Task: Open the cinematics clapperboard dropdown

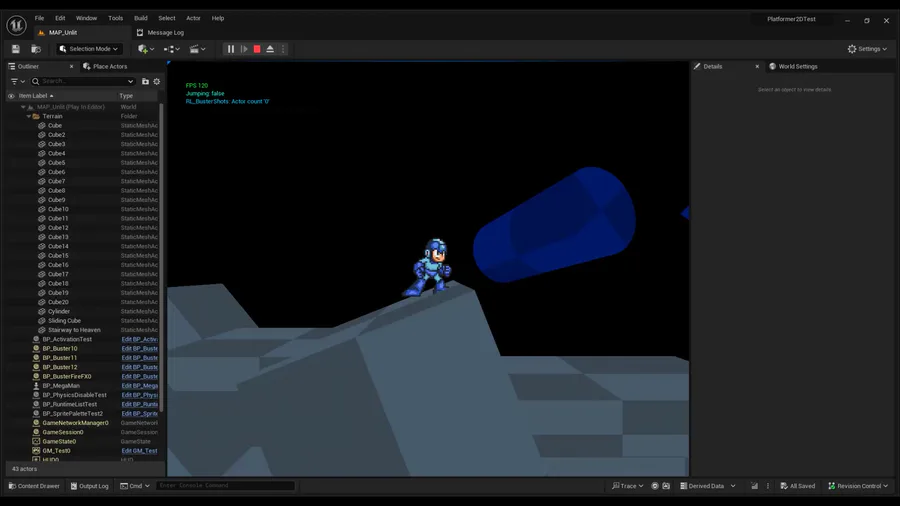Action: 197,49
